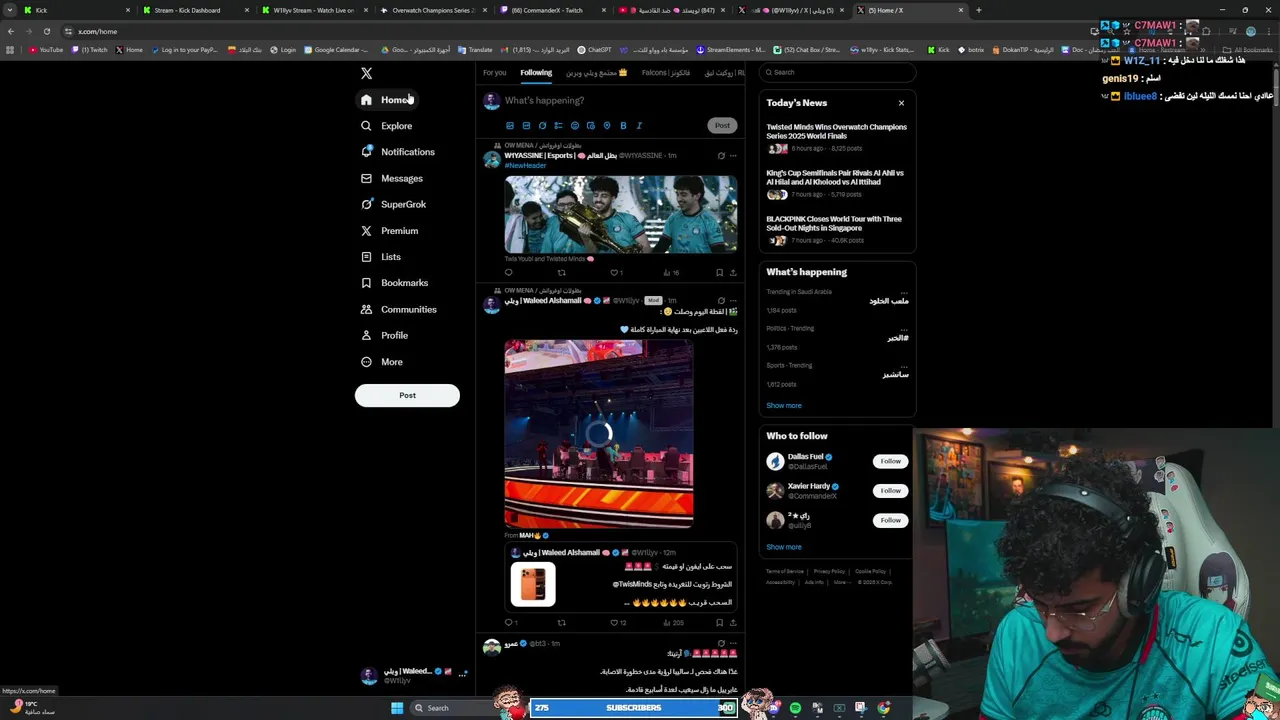Open the ChatGPT bookmark in the bookmarks bar
The image size is (1280, 720).
click(x=594, y=49)
